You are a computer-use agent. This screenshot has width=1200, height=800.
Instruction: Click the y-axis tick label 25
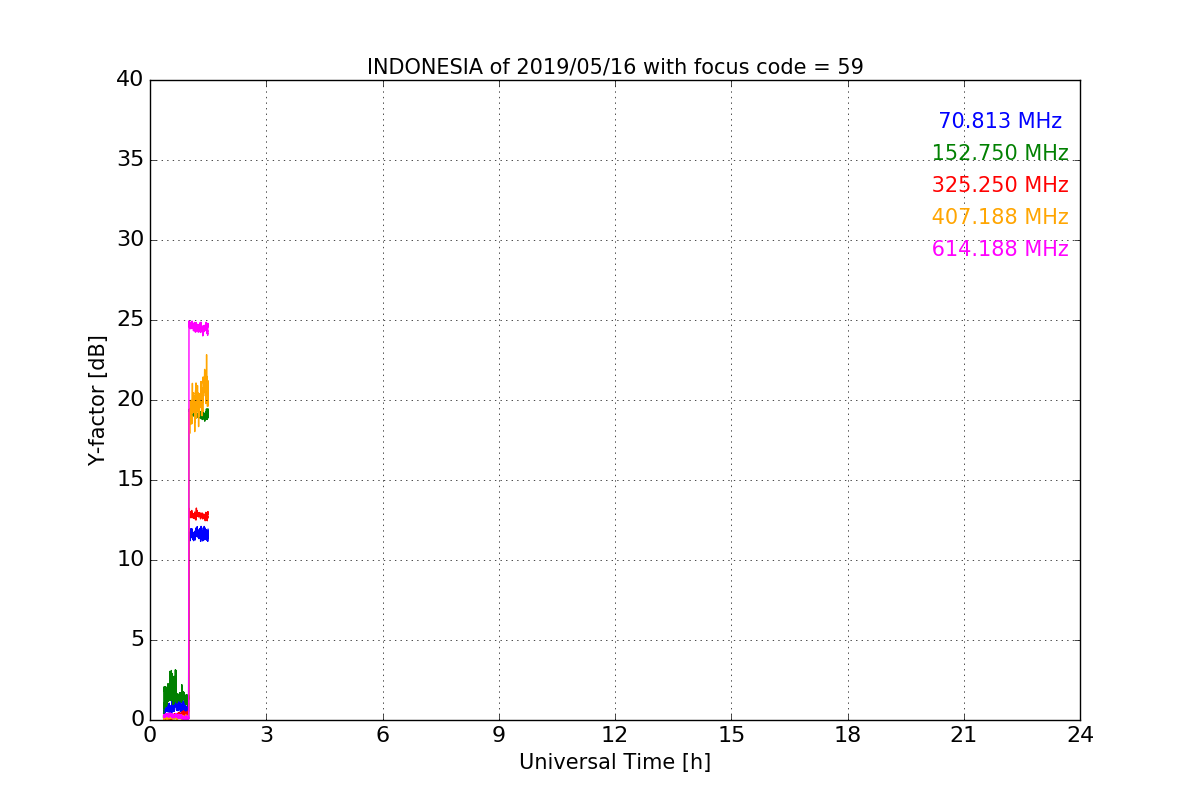pyautogui.click(x=130, y=320)
